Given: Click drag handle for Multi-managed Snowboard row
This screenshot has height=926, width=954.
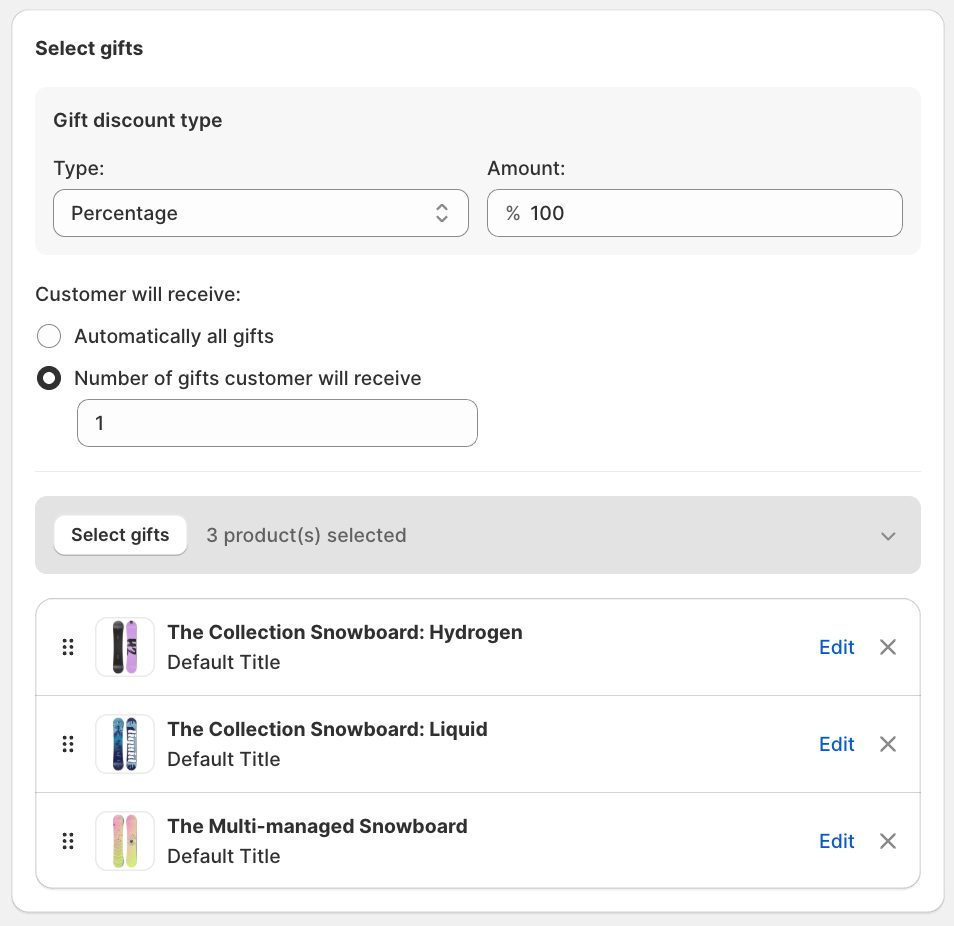Looking at the screenshot, I should pos(68,841).
